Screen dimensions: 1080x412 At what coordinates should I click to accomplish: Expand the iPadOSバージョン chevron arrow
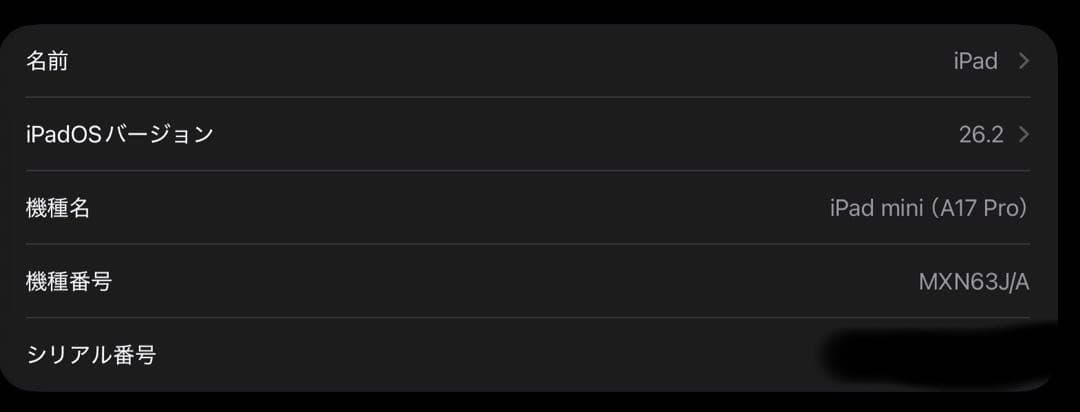(1023, 134)
